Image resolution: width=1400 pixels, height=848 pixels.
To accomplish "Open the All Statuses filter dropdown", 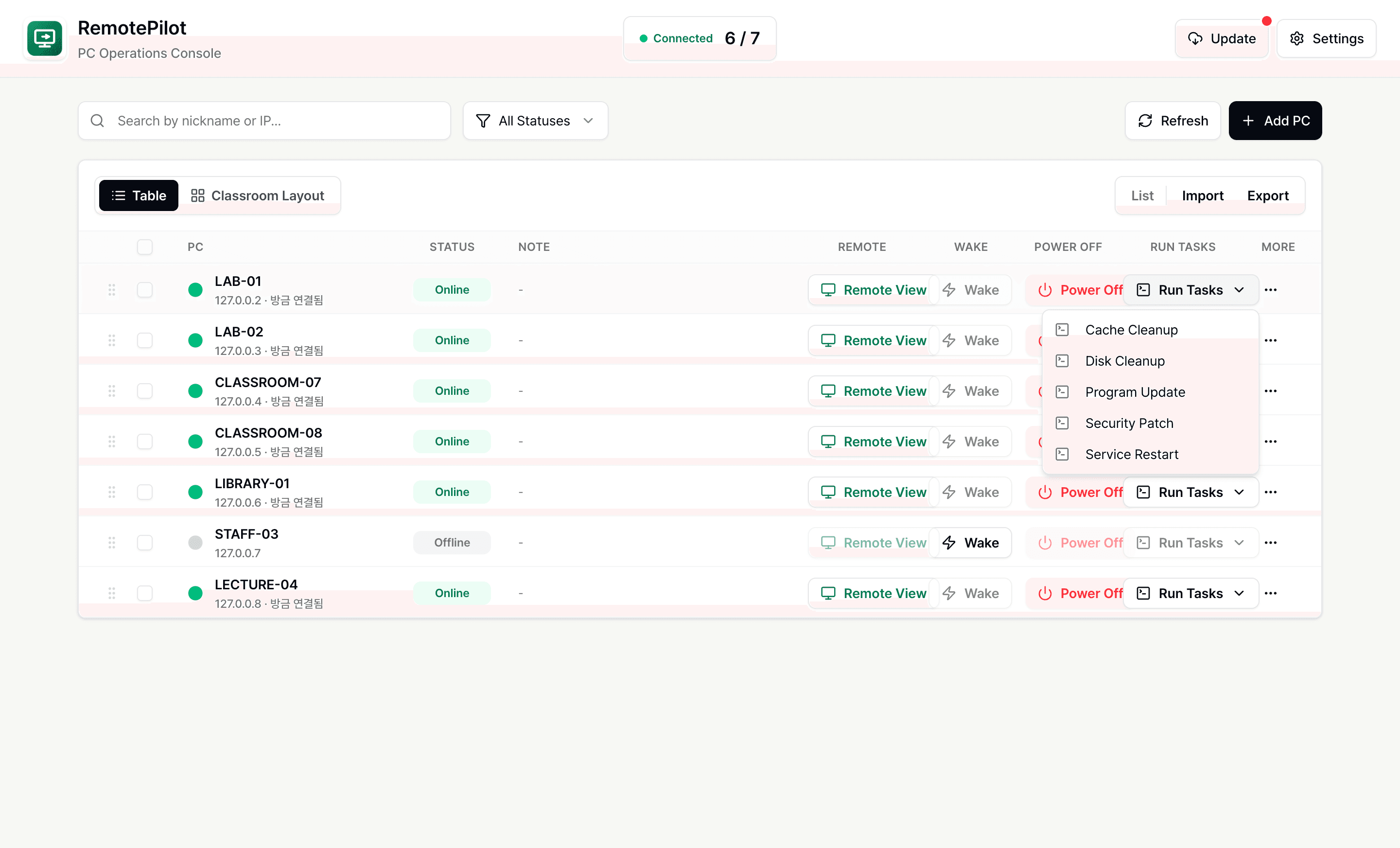I will pyautogui.click(x=535, y=121).
